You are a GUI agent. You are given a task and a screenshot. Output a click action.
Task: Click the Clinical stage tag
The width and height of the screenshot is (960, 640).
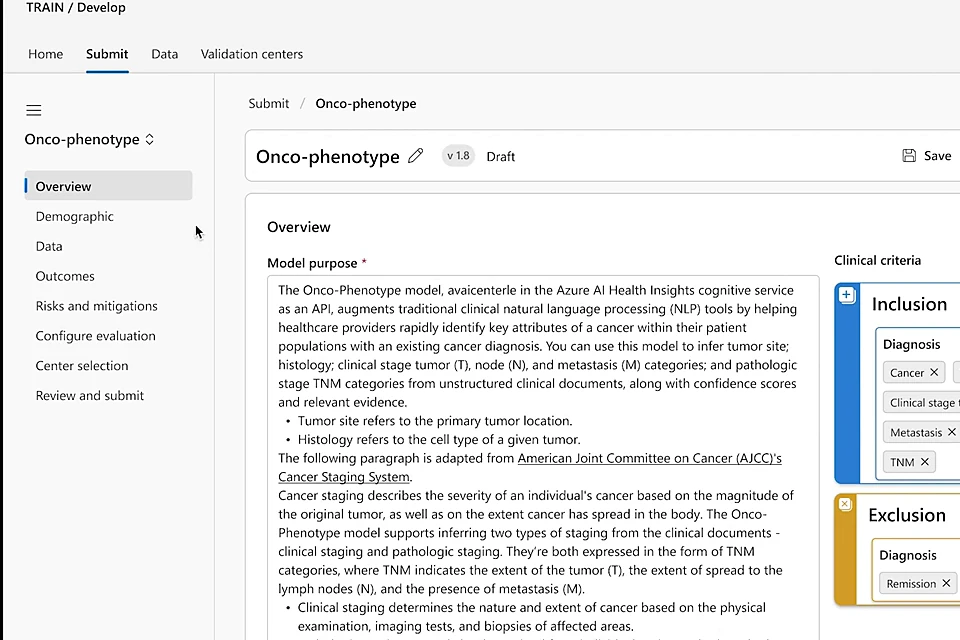[x=921, y=402]
